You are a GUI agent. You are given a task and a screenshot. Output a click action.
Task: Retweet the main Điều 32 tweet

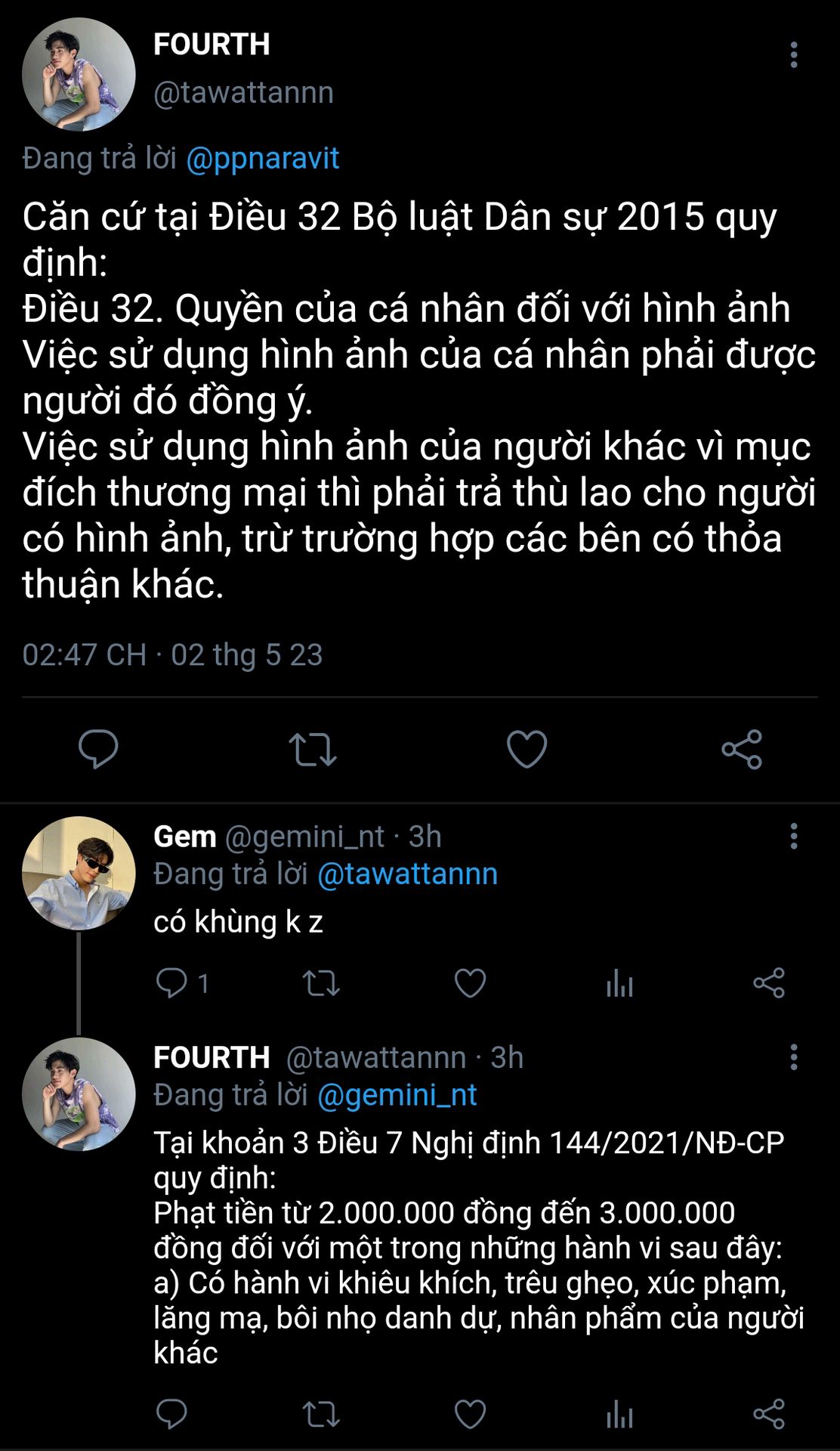312,749
